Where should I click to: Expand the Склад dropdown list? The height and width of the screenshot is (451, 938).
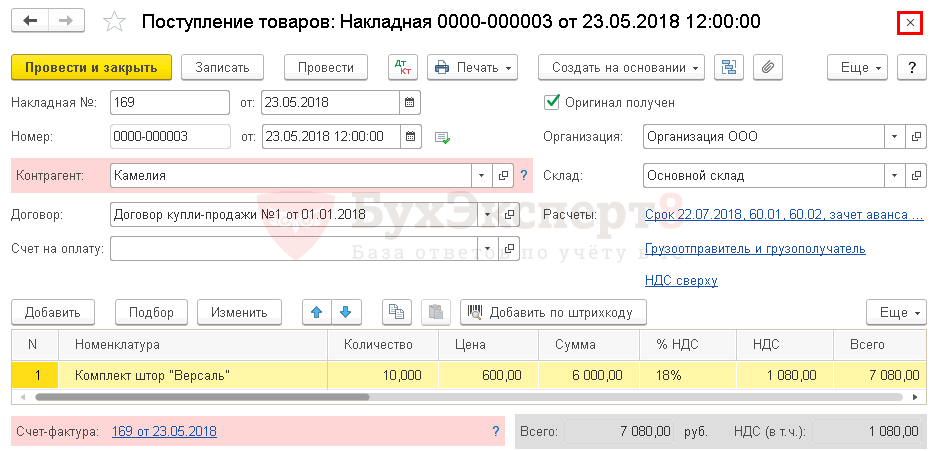(x=893, y=175)
